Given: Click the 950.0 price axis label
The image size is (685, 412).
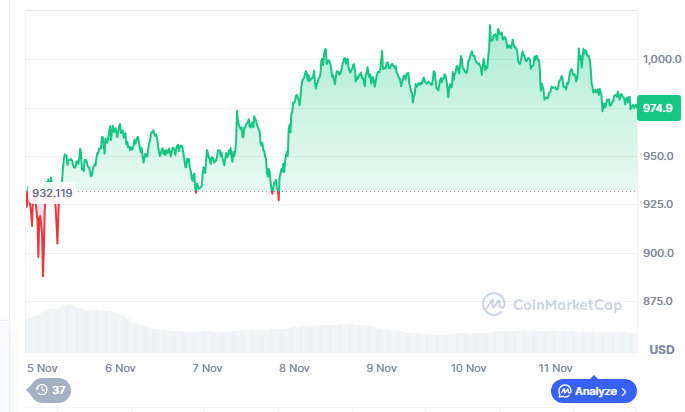Looking at the screenshot, I should [x=661, y=156].
